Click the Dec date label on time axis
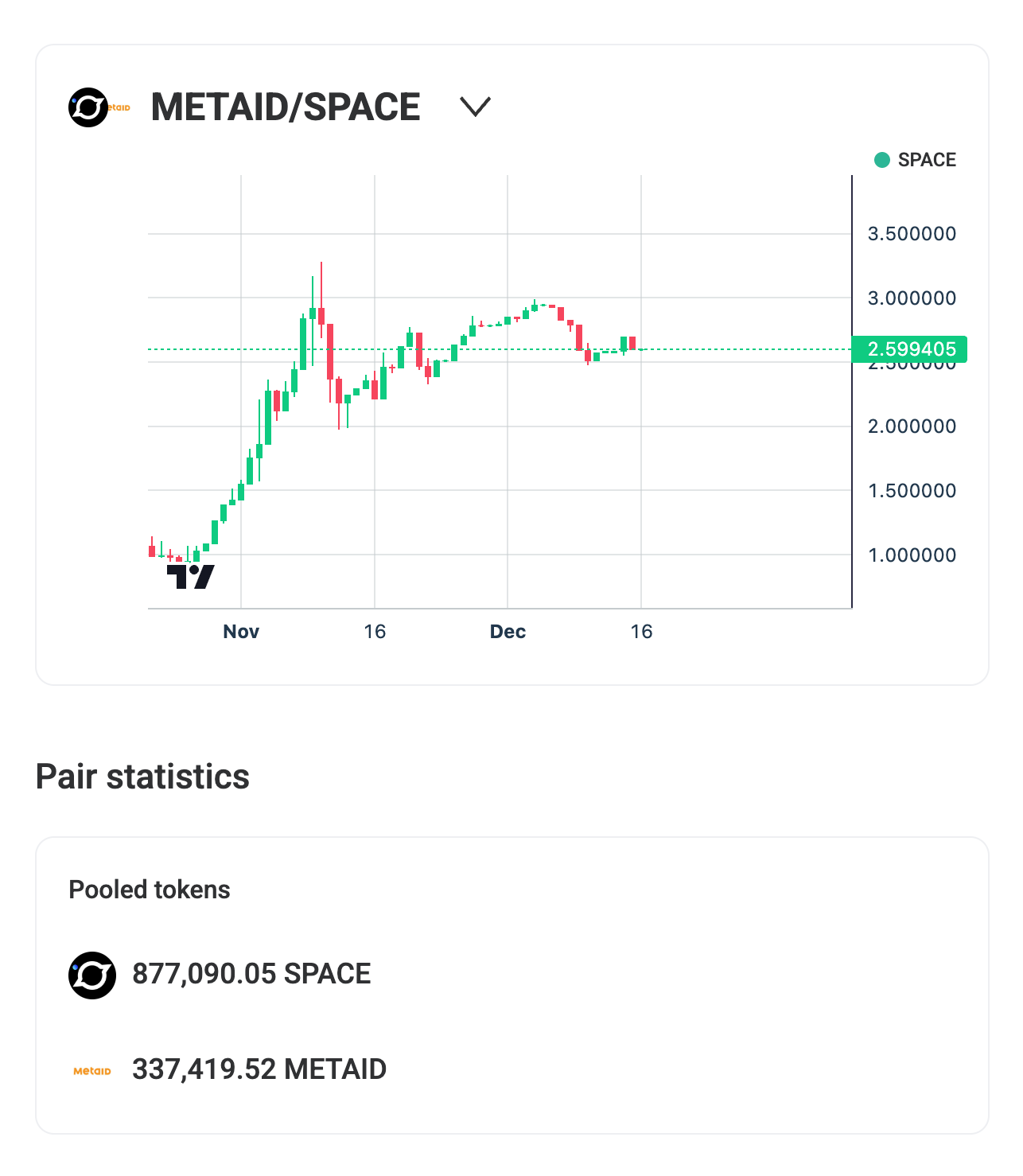 pos(508,632)
